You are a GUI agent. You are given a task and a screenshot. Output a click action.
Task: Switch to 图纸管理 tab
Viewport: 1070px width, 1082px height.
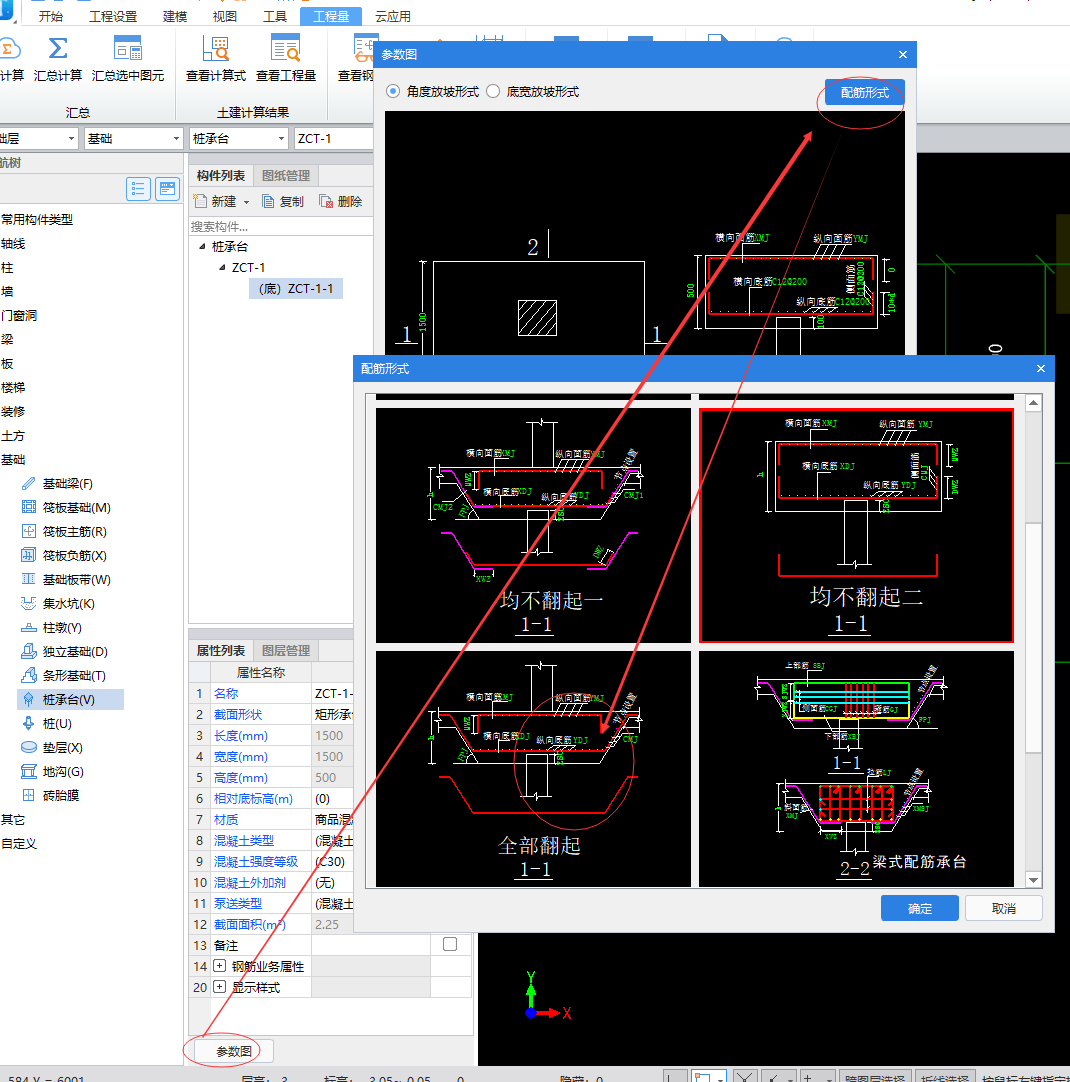286,175
